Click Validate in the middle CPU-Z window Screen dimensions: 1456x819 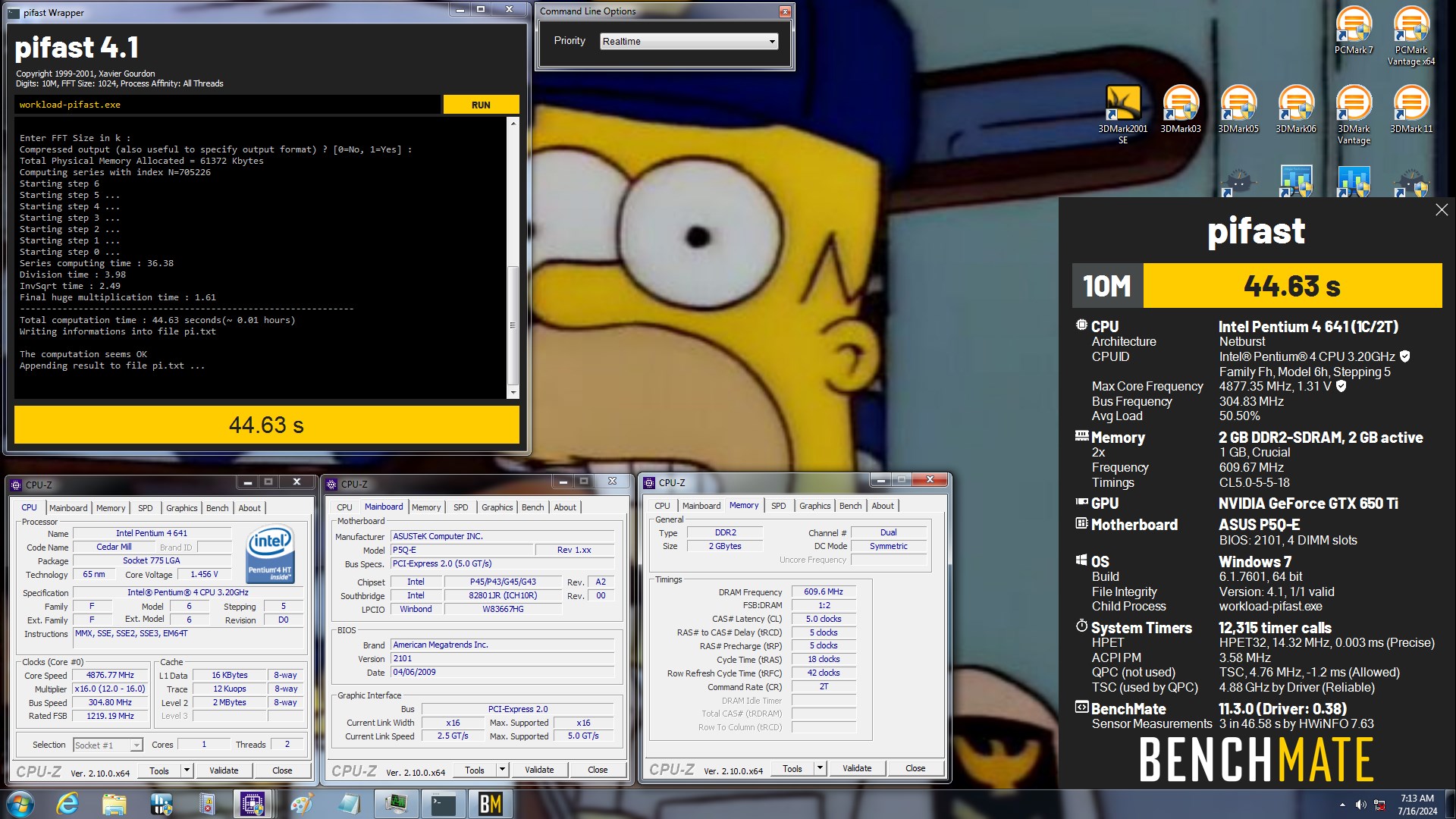[539, 770]
